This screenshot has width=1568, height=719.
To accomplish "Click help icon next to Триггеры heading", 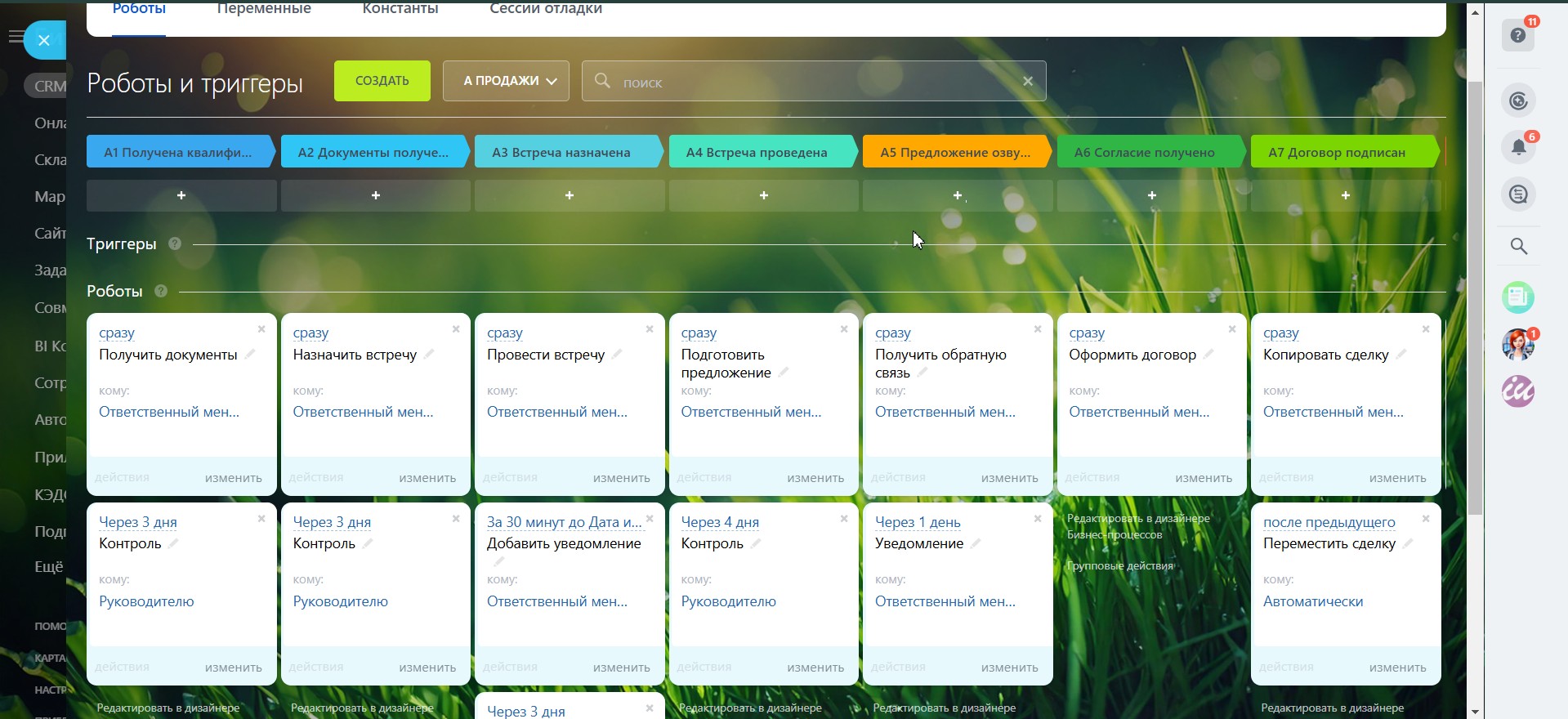I will pyautogui.click(x=175, y=243).
